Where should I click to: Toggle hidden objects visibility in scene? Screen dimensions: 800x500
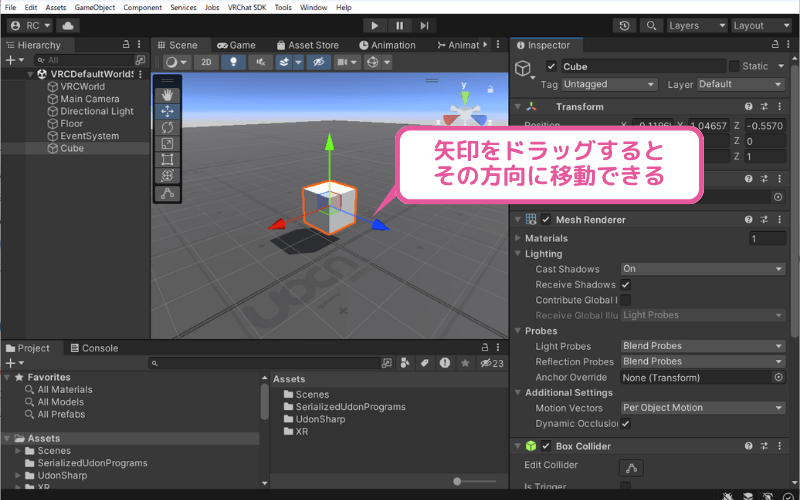[318, 62]
